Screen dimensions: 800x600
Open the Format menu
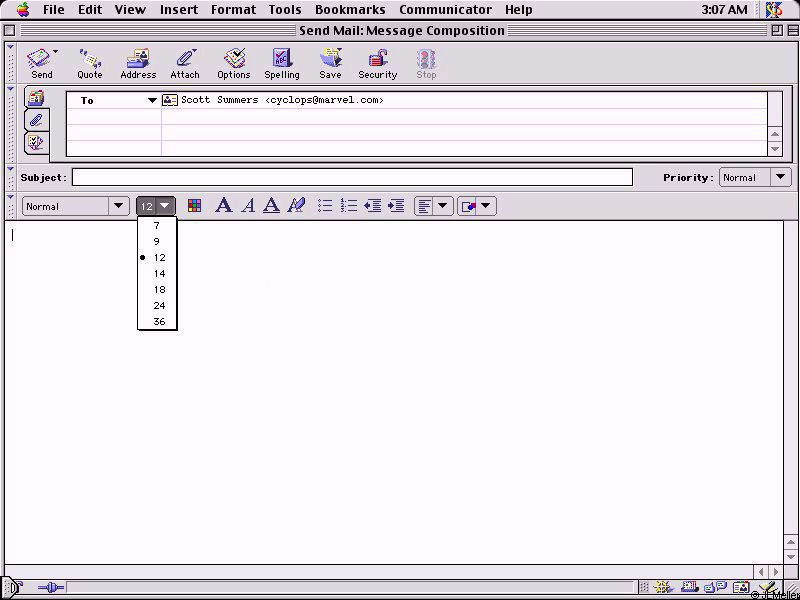233,10
